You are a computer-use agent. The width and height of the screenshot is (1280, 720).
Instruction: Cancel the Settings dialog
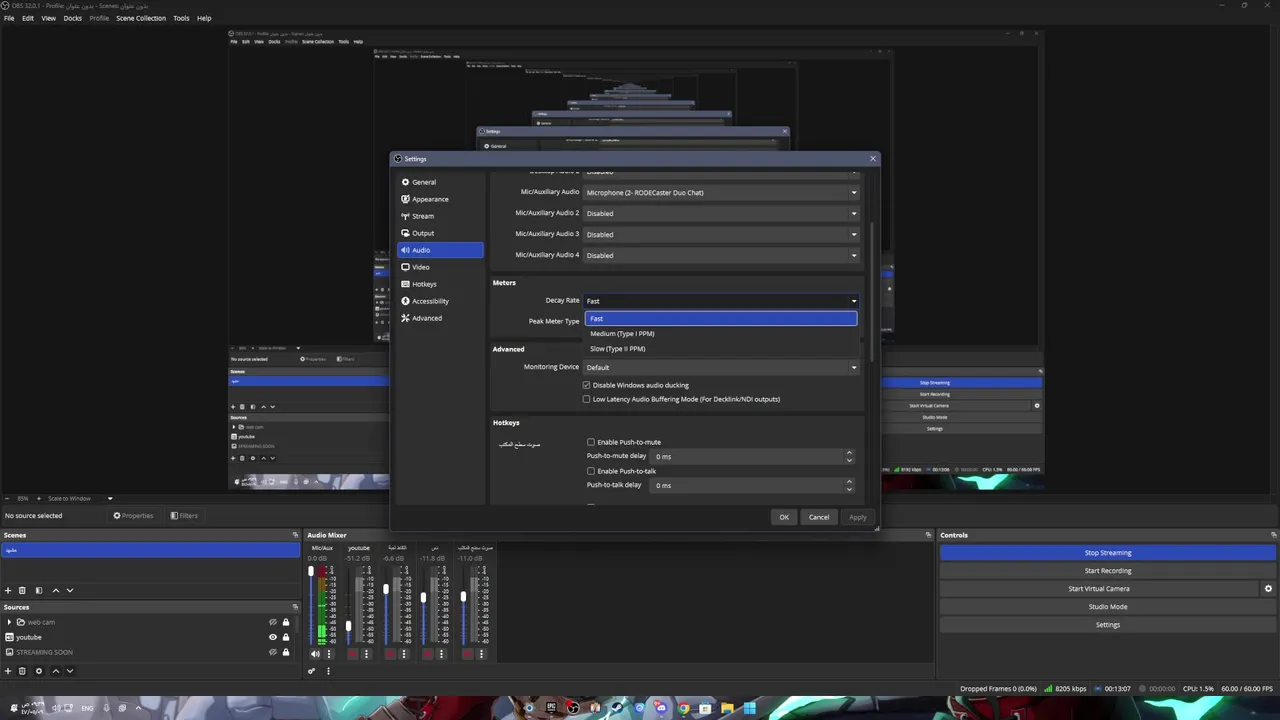click(x=819, y=517)
